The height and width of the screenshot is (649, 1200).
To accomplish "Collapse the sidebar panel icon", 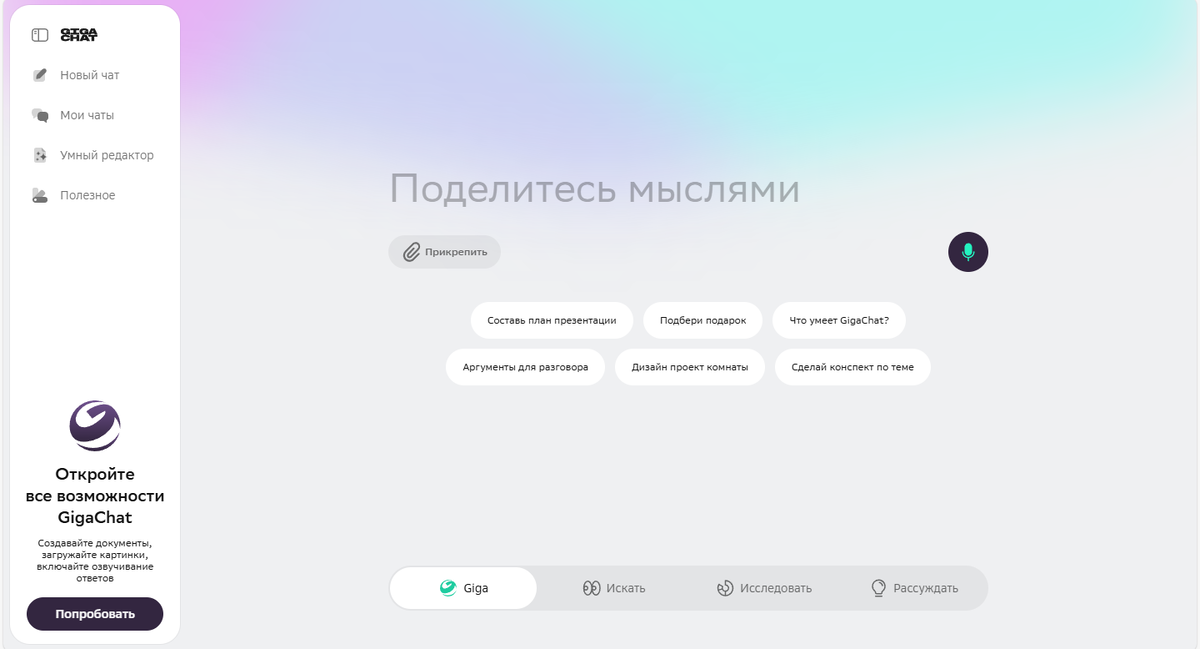I will [40, 35].
